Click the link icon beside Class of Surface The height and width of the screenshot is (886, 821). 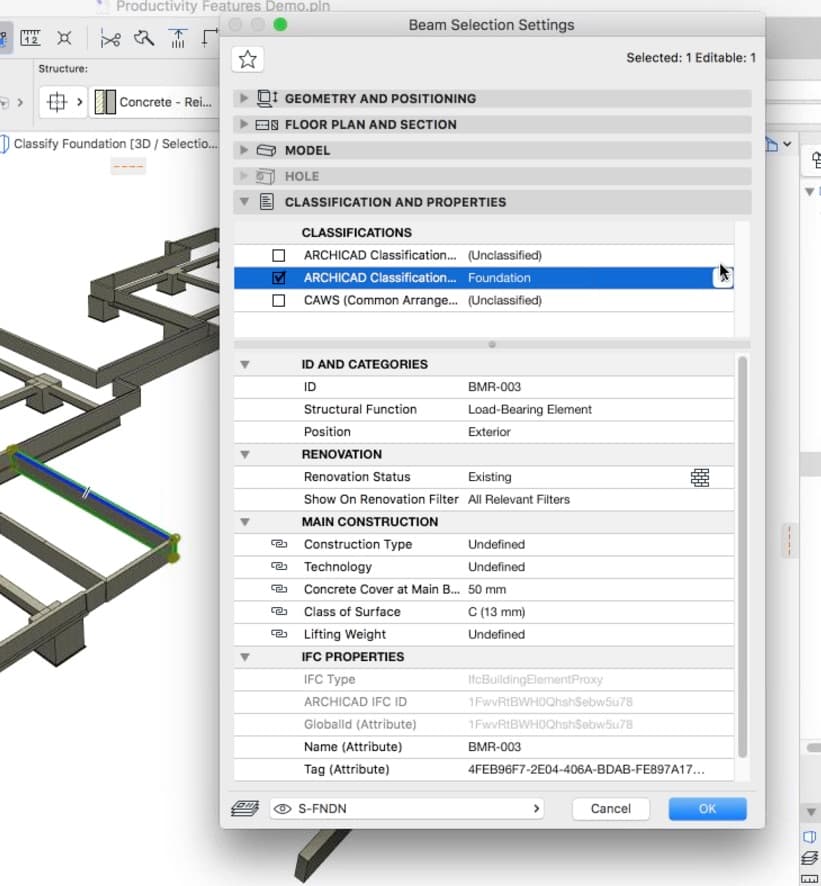[x=279, y=611]
